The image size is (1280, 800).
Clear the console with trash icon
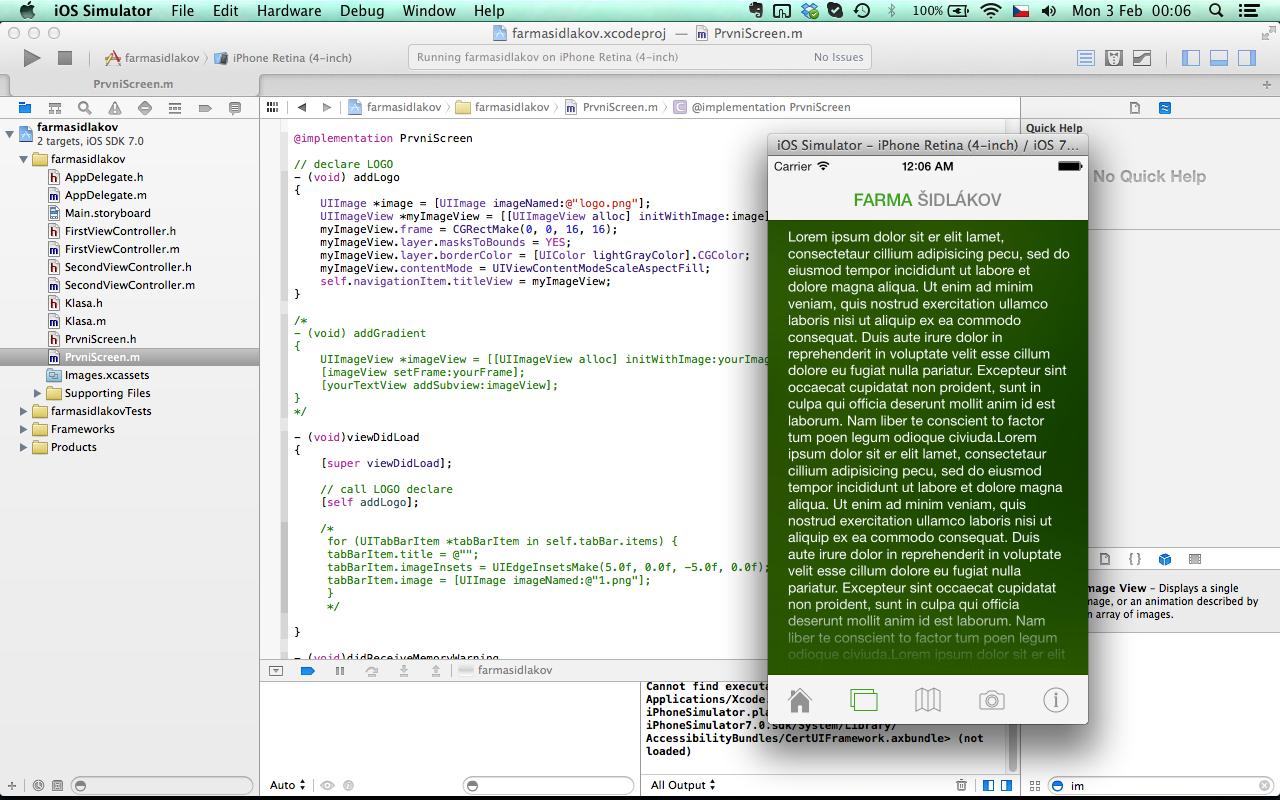(x=961, y=786)
